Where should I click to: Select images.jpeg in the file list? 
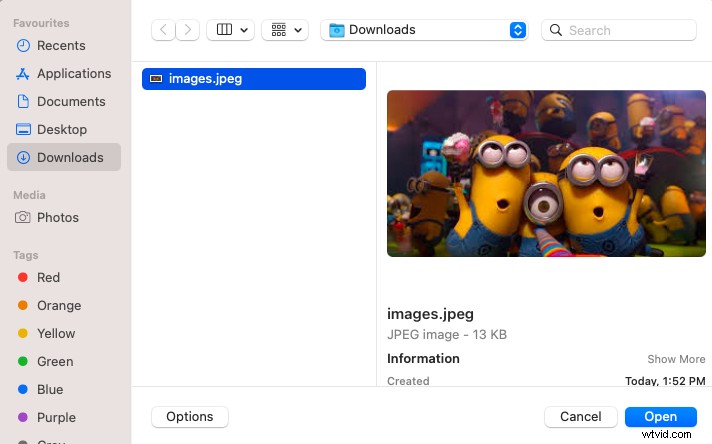[254, 79]
